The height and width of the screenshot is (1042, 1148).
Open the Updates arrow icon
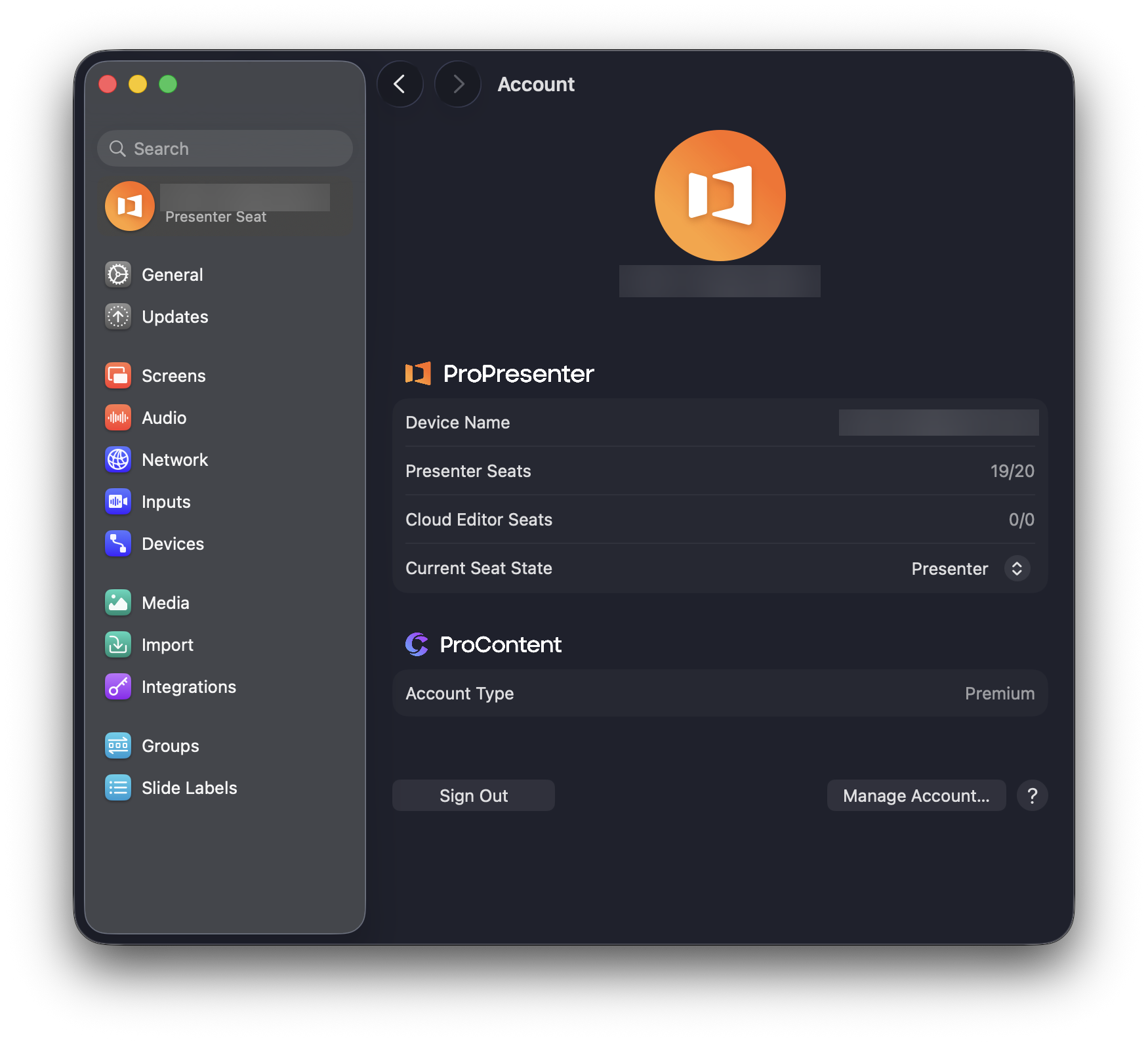pos(118,316)
